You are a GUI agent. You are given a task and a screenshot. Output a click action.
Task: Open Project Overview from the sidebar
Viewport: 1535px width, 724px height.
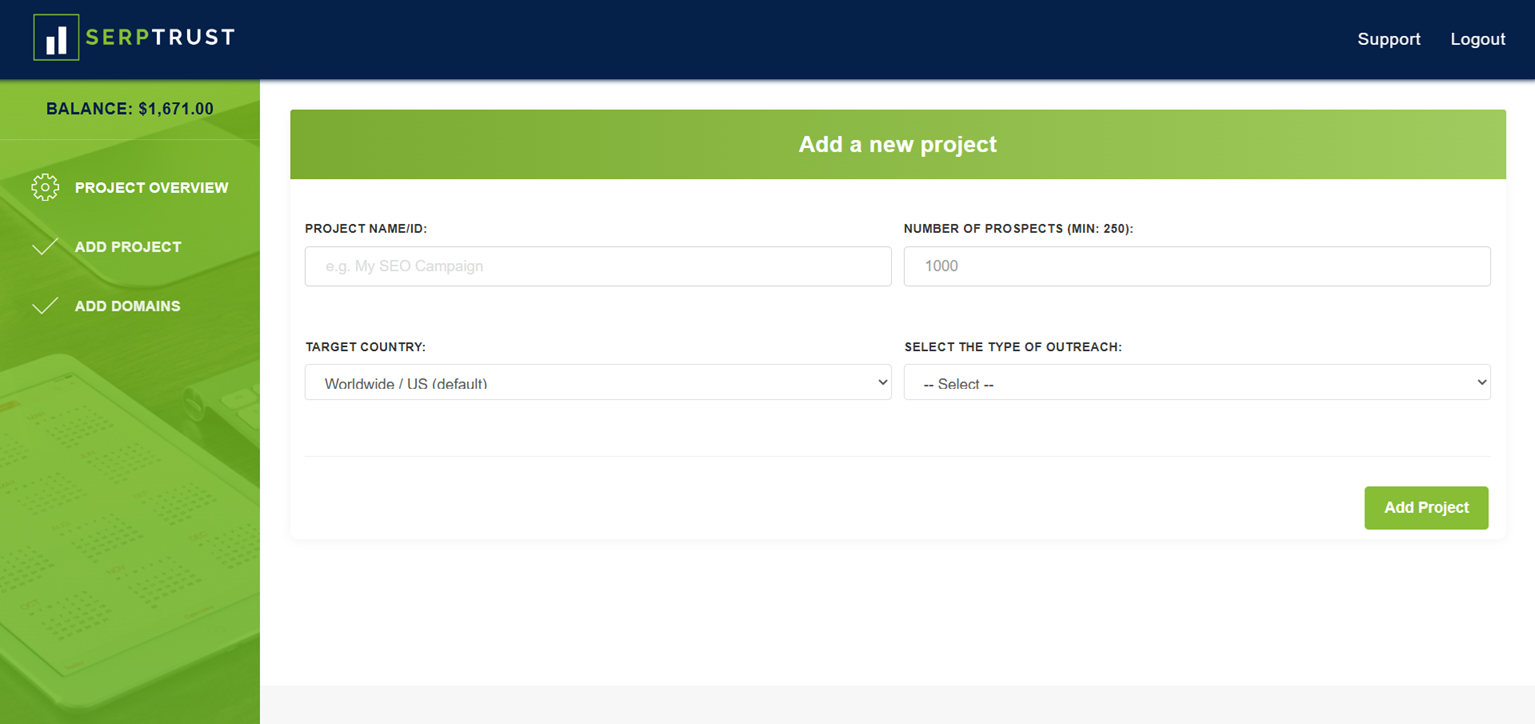[152, 187]
